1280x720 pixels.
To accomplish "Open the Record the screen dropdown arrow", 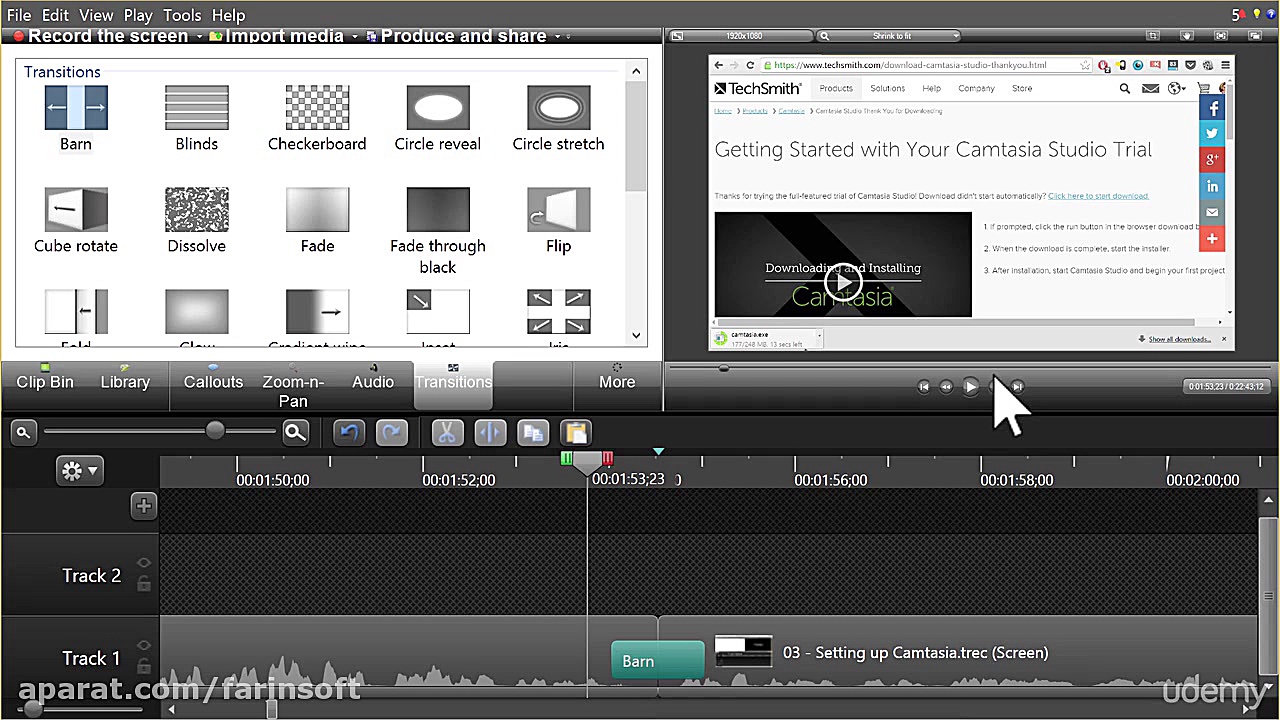I will (199, 37).
